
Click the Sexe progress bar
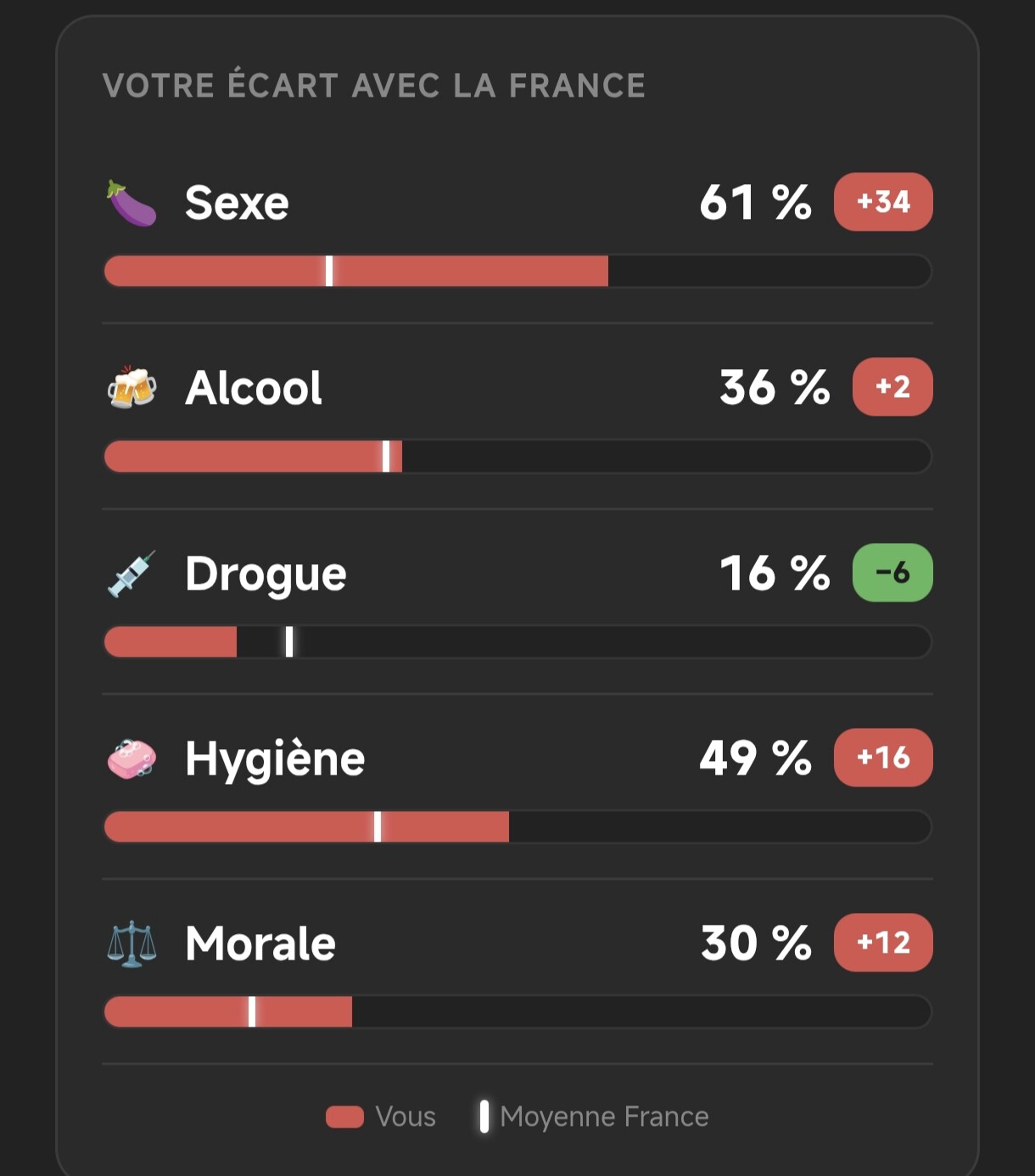pos(517,272)
